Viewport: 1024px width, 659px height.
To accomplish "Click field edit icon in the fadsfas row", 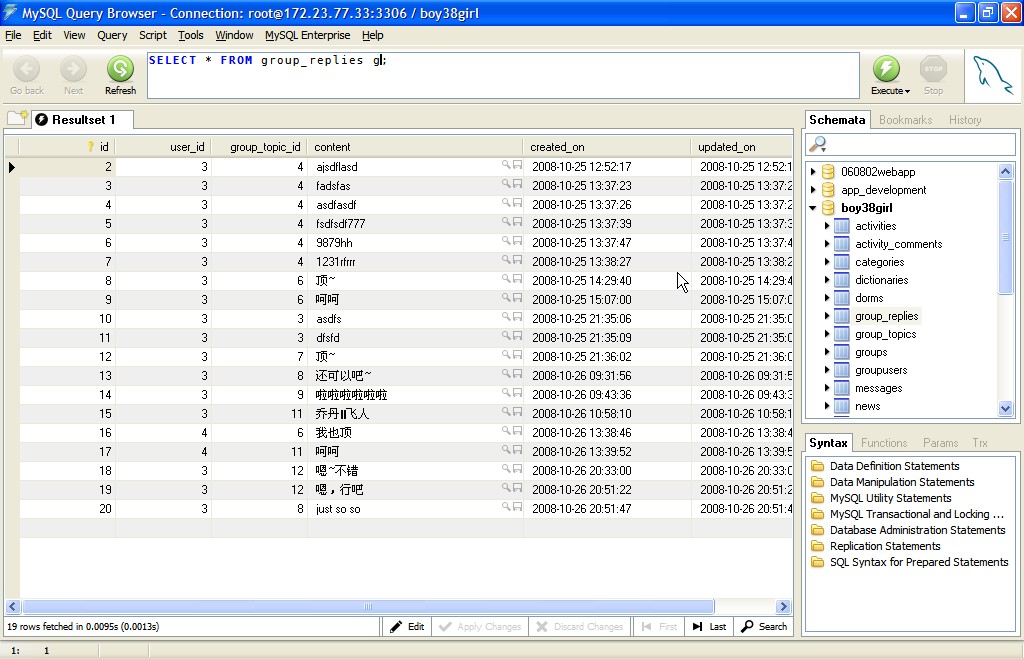I will click(517, 184).
